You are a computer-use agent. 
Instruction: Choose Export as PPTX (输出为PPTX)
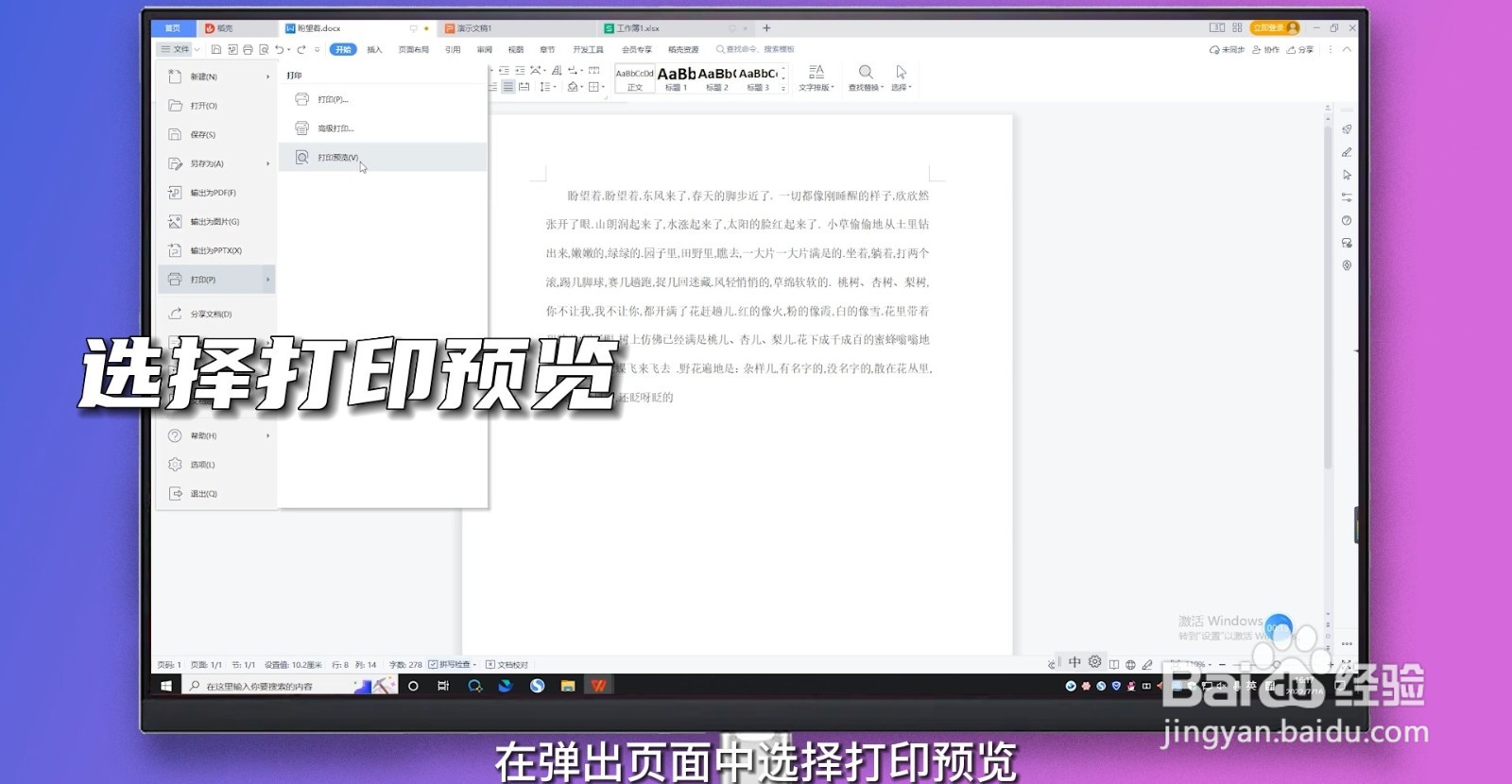pos(216,250)
